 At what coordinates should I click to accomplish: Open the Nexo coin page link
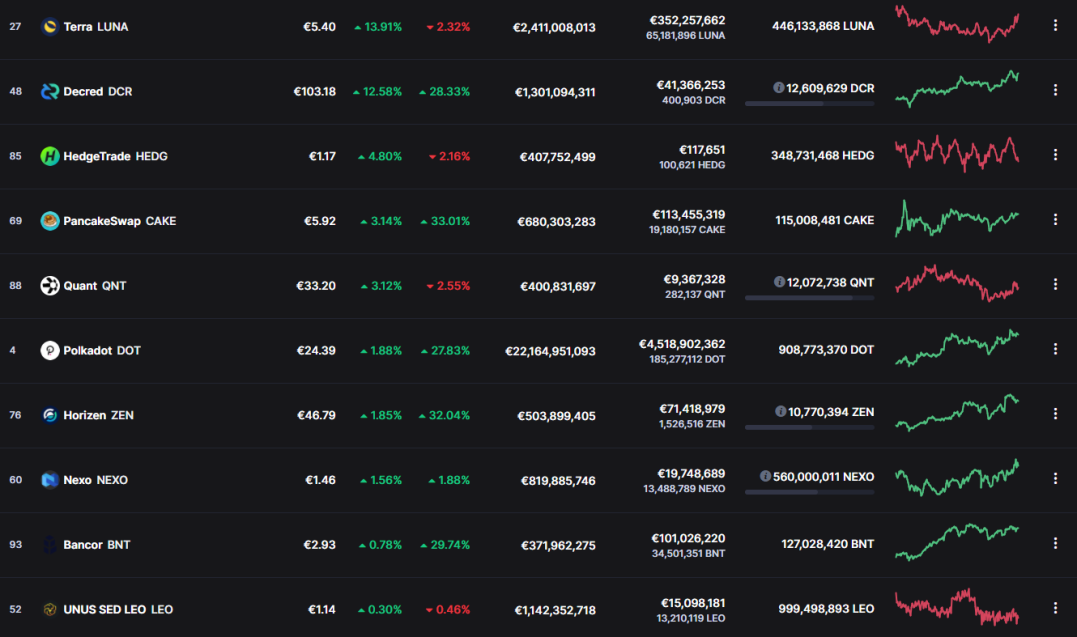pyautogui.click(x=95, y=480)
